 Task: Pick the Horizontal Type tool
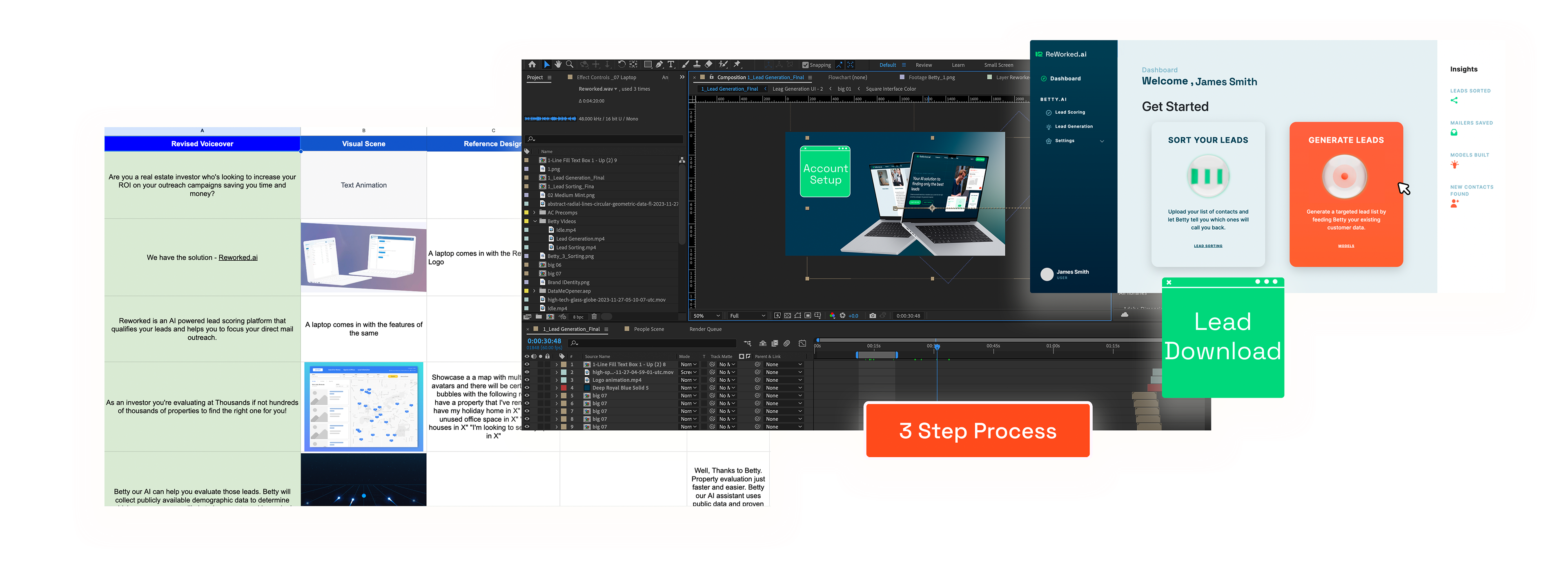671,65
